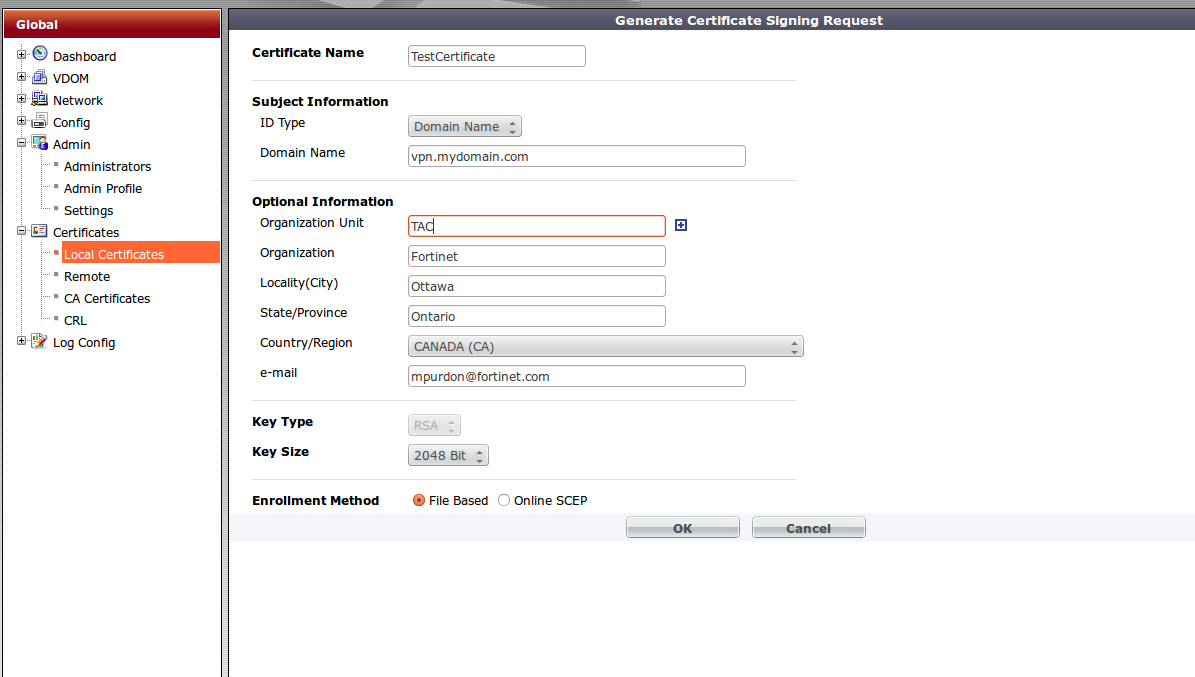The width and height of the screenshot is (1195, 677).
Task: Click the Dashboard clock icon
Action: (x=40, y=53)
